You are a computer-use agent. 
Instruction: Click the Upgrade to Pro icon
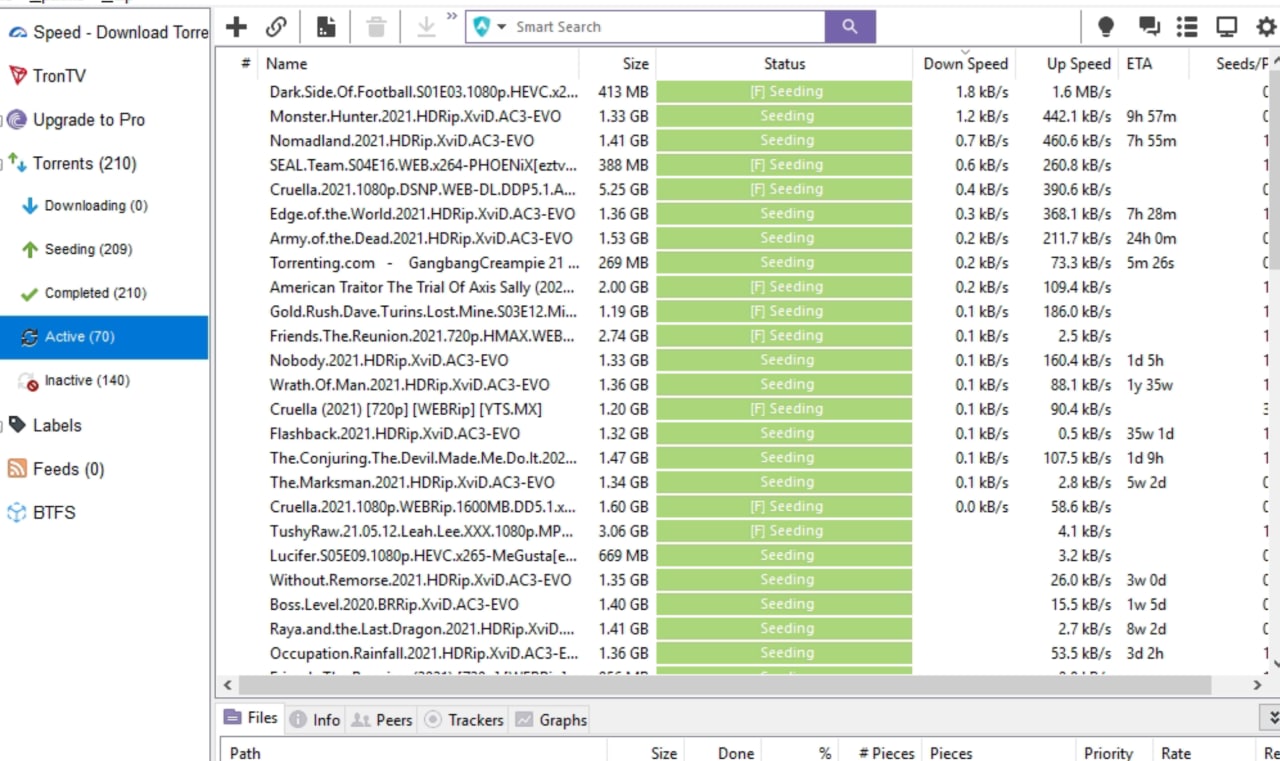(x=17, y=120)
